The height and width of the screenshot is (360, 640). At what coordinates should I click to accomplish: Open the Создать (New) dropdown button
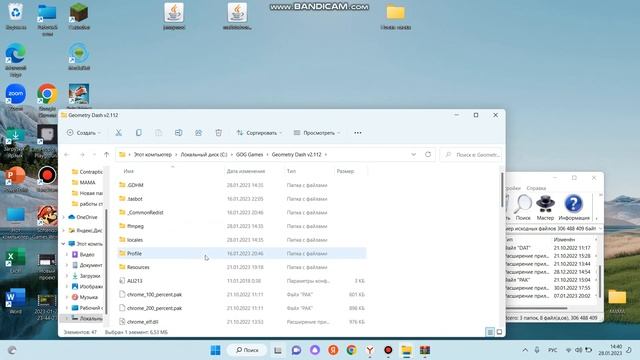84,133
